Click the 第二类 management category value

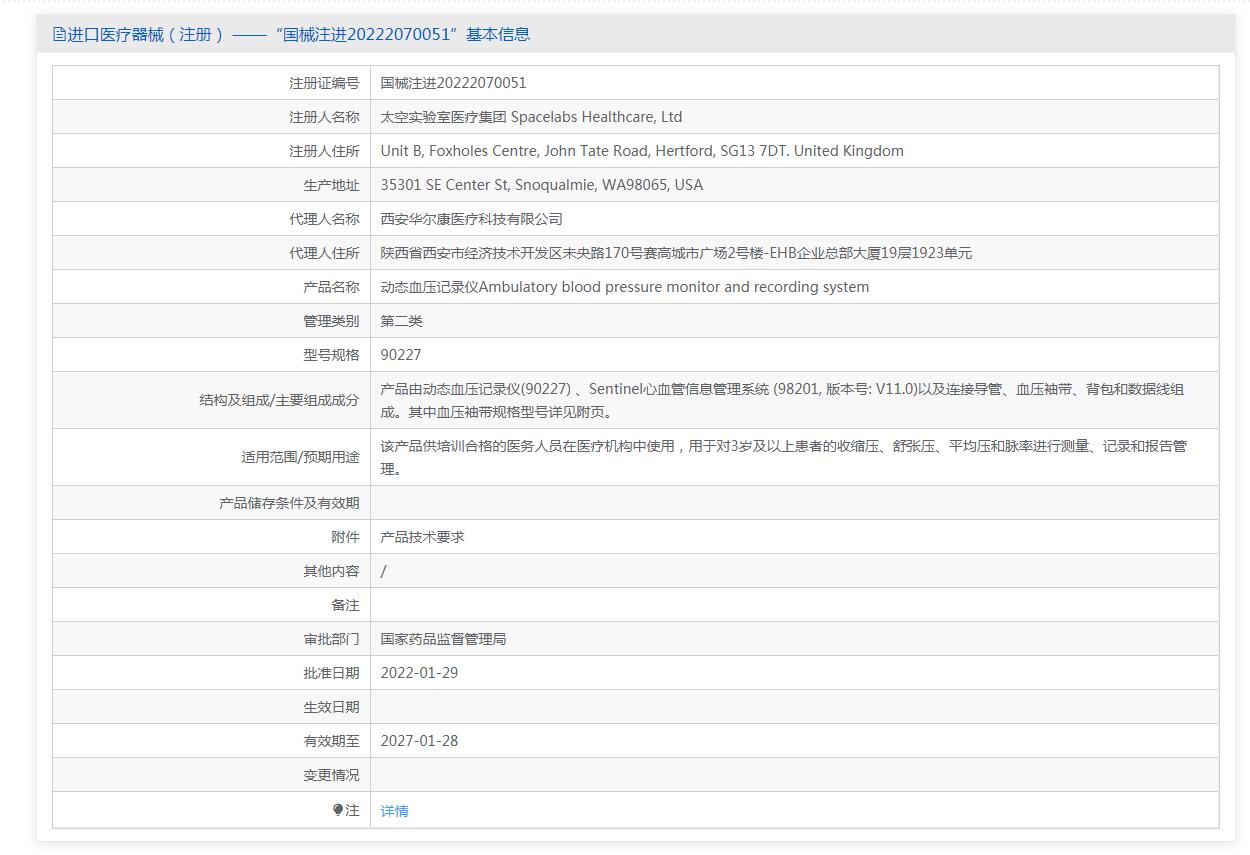(401, 321)
